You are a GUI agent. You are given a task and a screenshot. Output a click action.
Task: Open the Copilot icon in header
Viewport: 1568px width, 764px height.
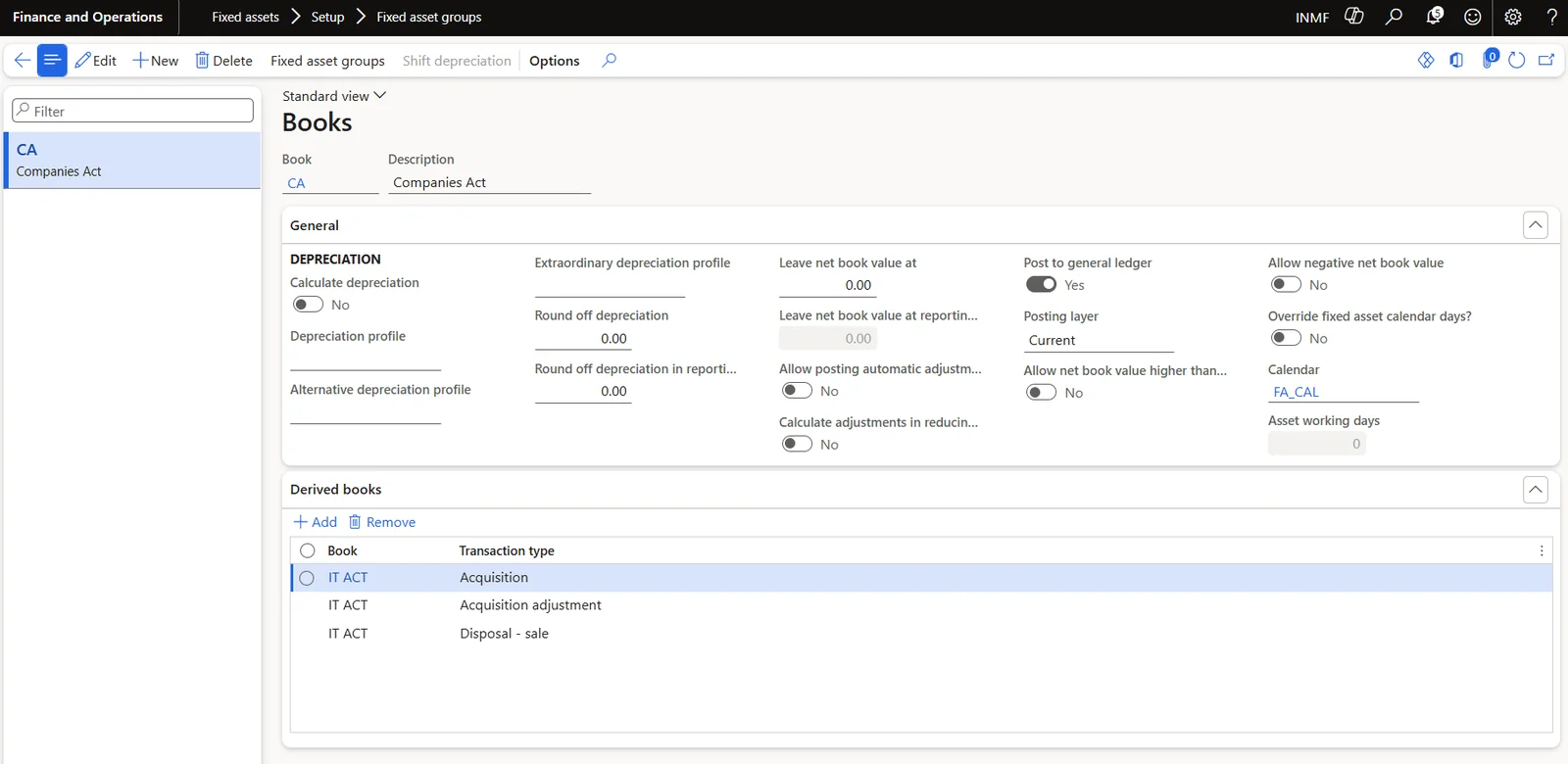[1354, 17]
